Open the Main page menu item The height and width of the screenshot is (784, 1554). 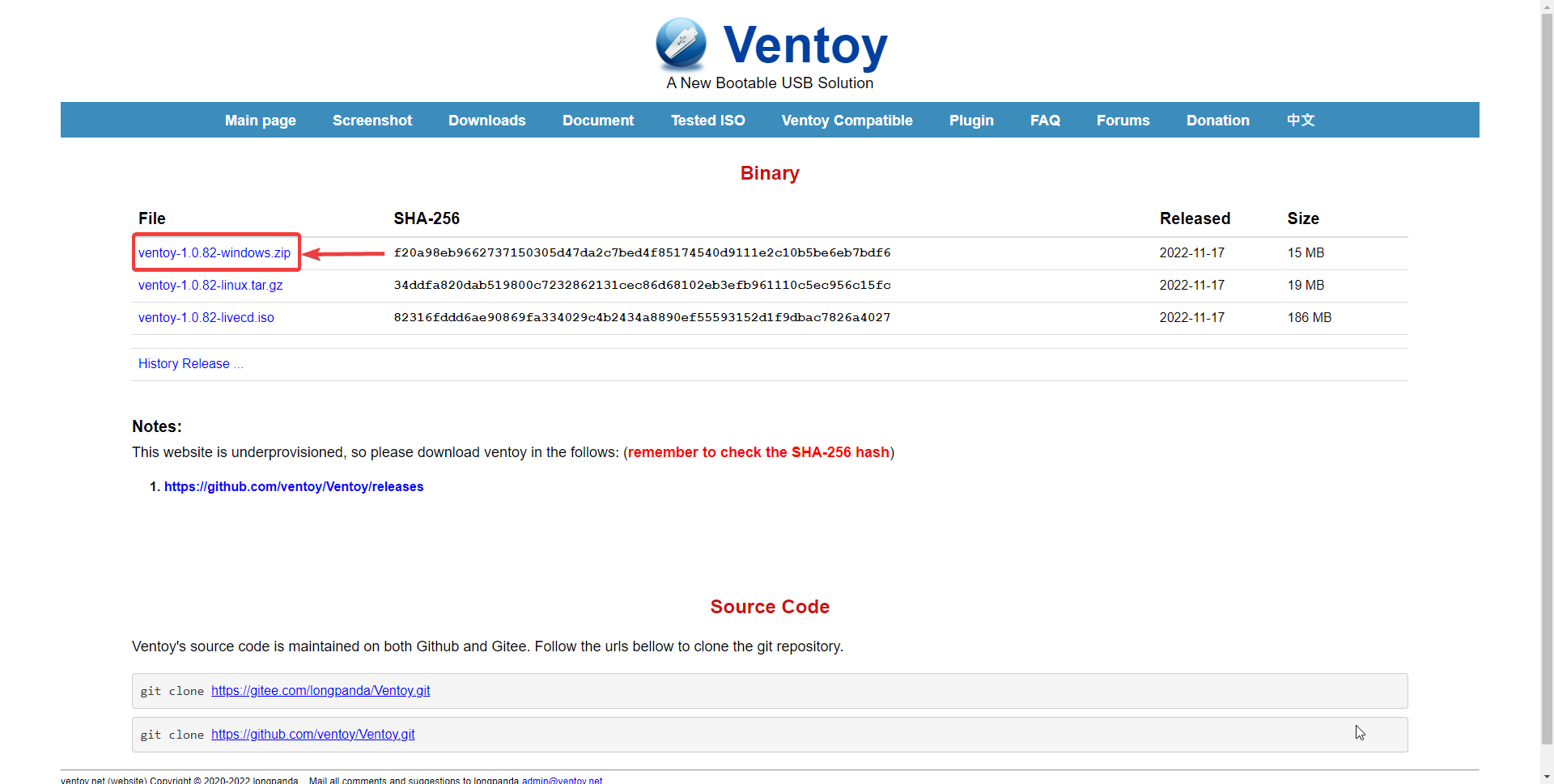261,121
